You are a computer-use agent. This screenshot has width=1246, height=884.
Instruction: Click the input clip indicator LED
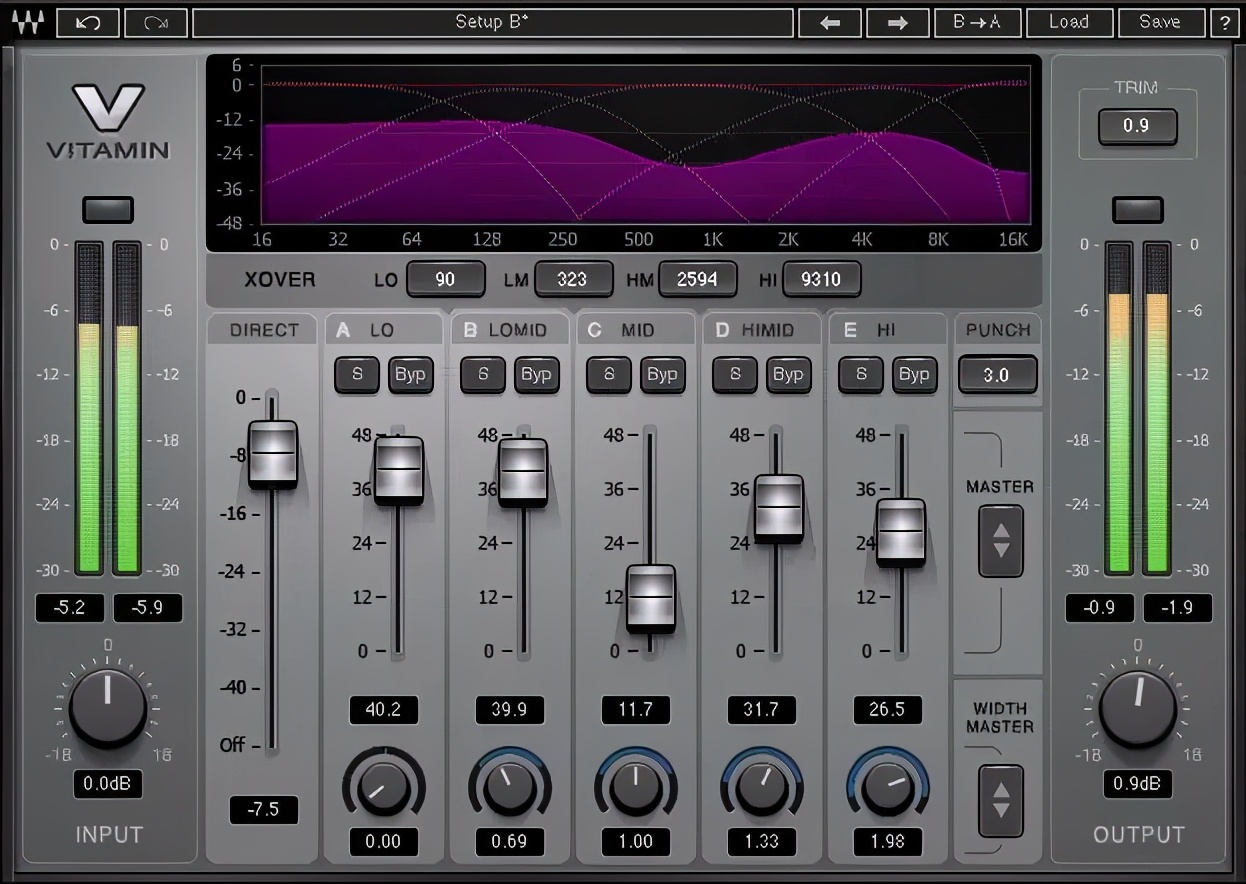108,209
